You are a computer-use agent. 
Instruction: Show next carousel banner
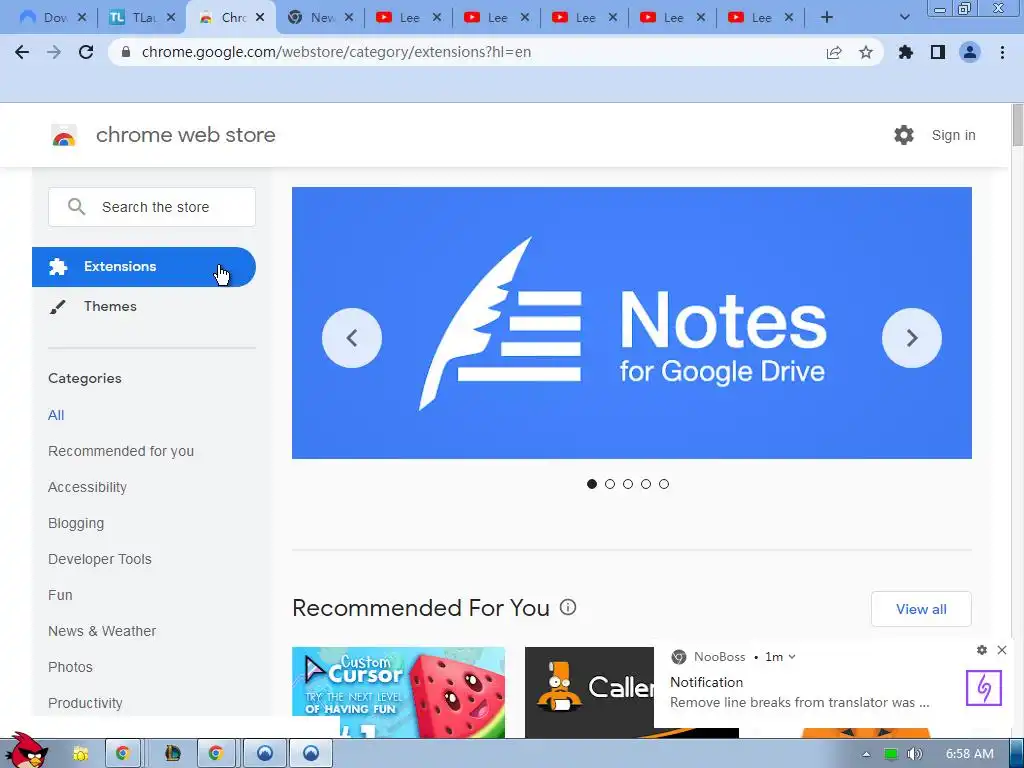[x=912, y=338]
